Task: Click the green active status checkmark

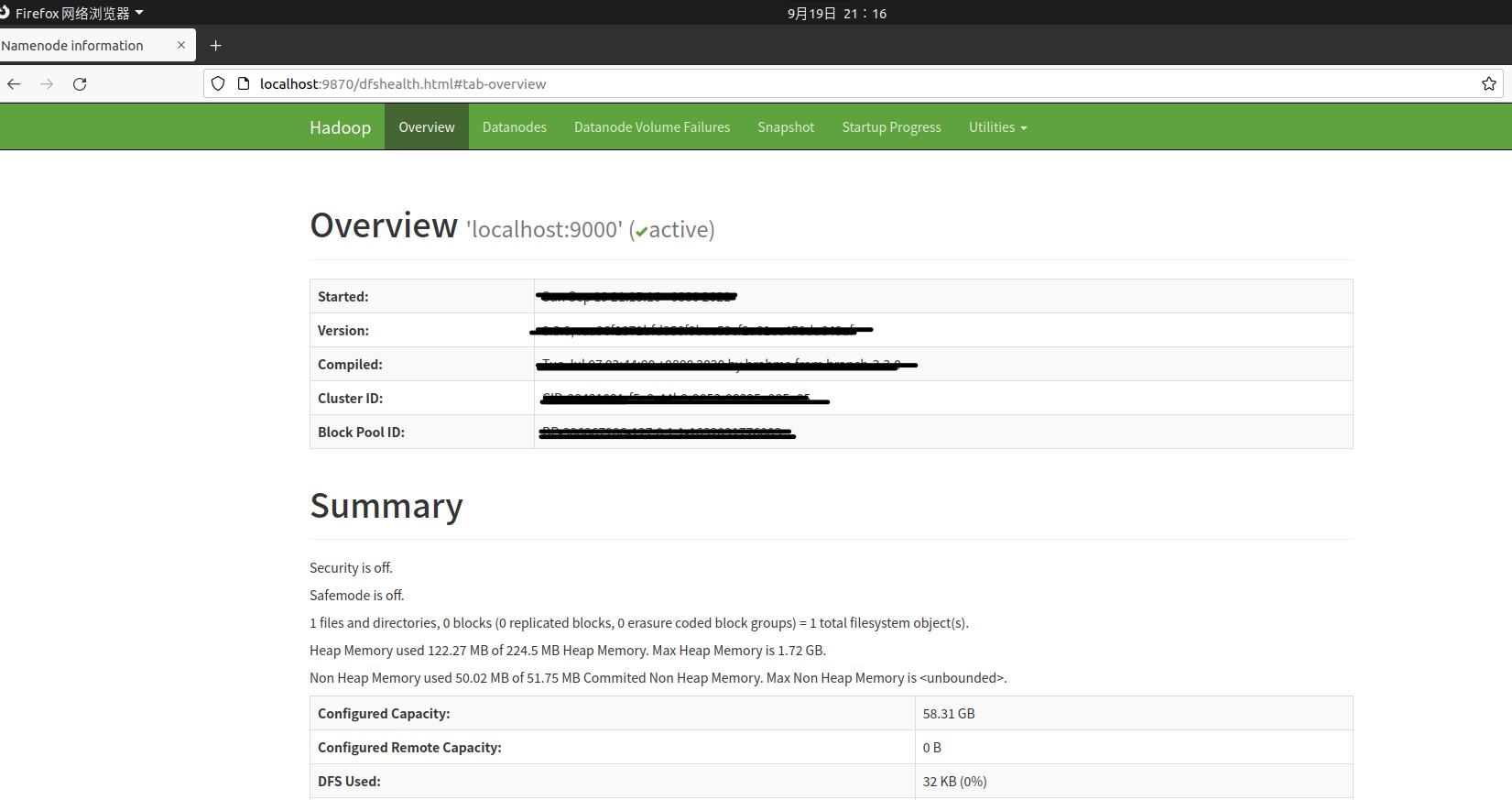Action: tap(641, 232)
